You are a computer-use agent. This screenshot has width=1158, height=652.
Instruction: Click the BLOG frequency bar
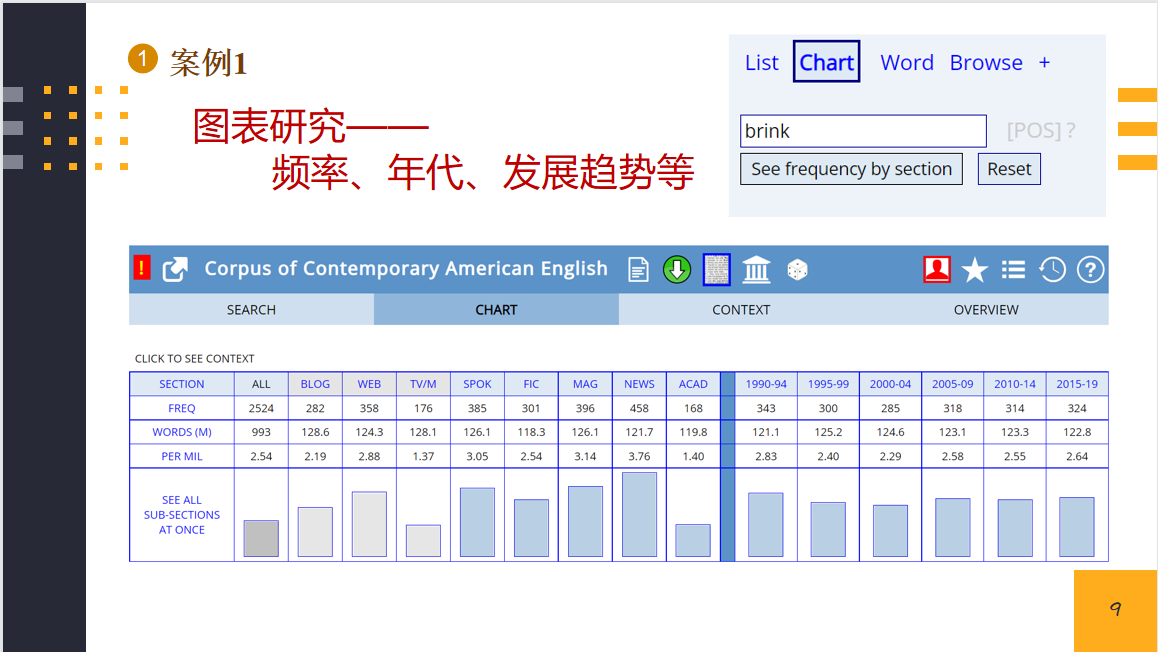(x=315, y=532)
